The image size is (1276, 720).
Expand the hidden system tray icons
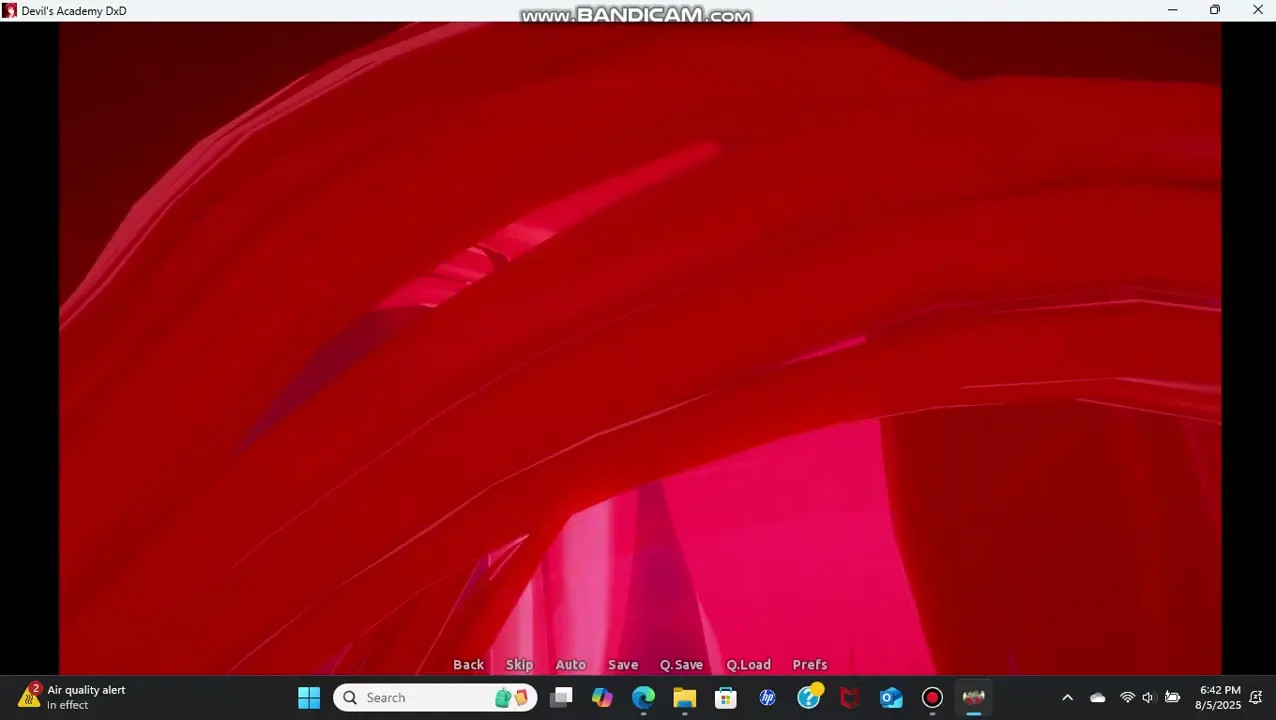[1067, 697]
